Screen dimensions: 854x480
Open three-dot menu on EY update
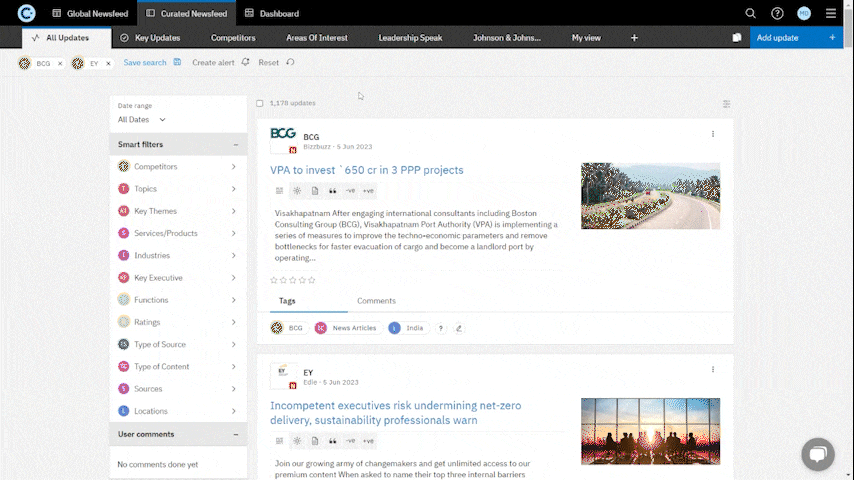pyautogui.click(x=713, y=369)
